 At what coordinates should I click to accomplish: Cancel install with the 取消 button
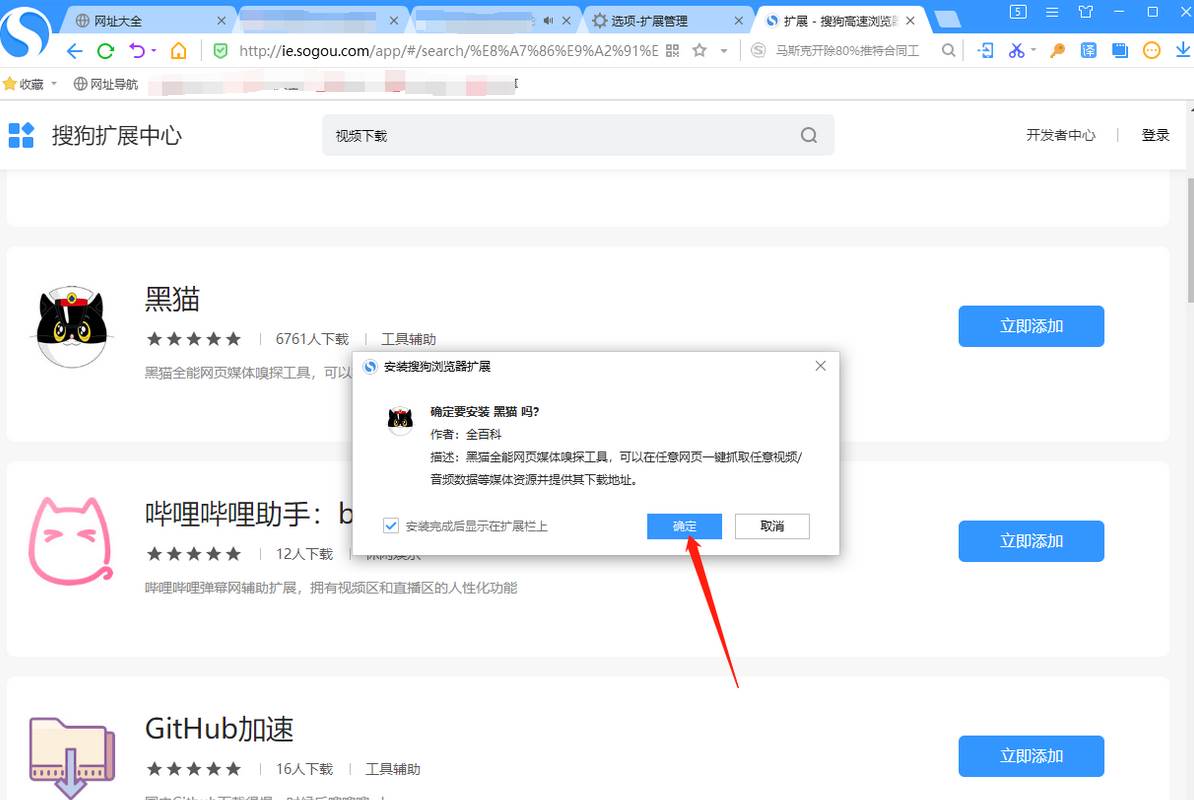click(x=772, y=526)
